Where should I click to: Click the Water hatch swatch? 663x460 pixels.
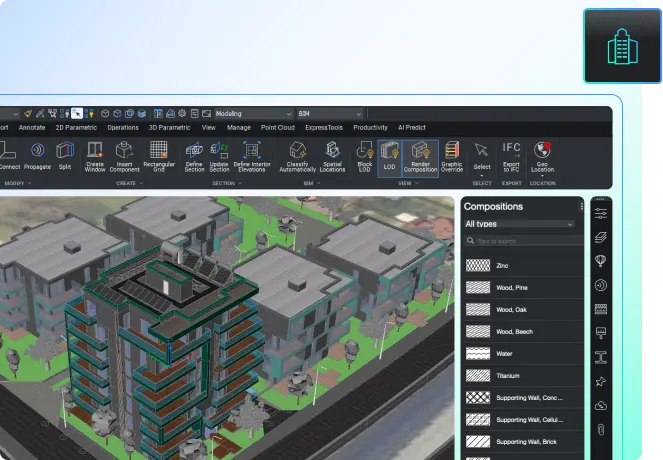(478, 353)
